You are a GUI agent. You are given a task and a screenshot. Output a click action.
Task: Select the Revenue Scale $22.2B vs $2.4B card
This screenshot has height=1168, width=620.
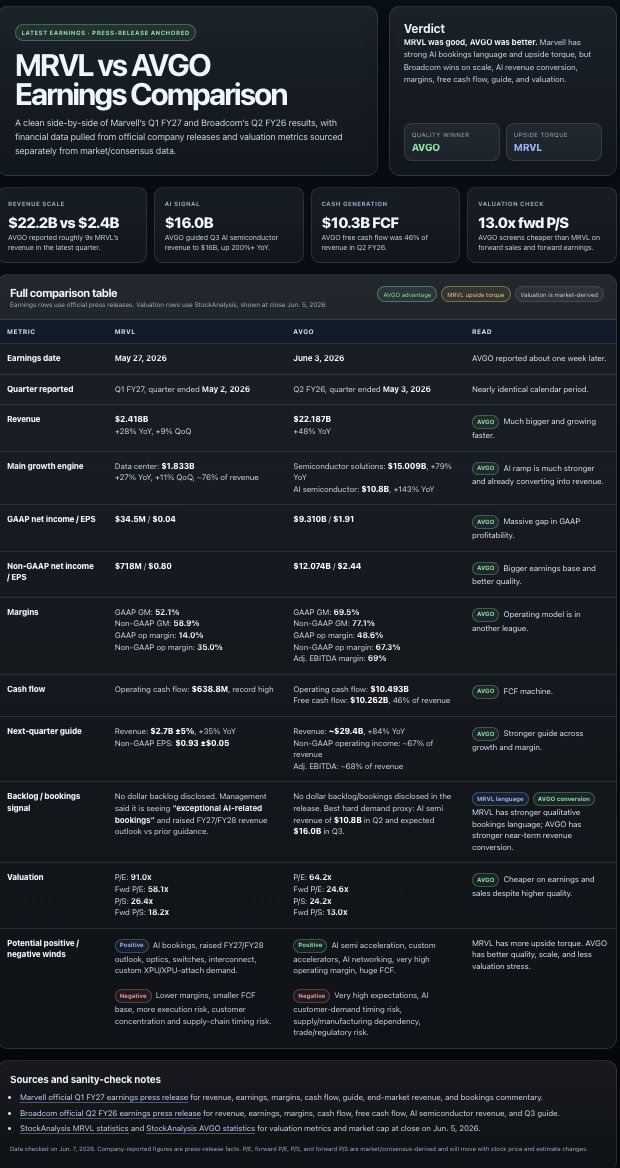[x=73, y=225]
